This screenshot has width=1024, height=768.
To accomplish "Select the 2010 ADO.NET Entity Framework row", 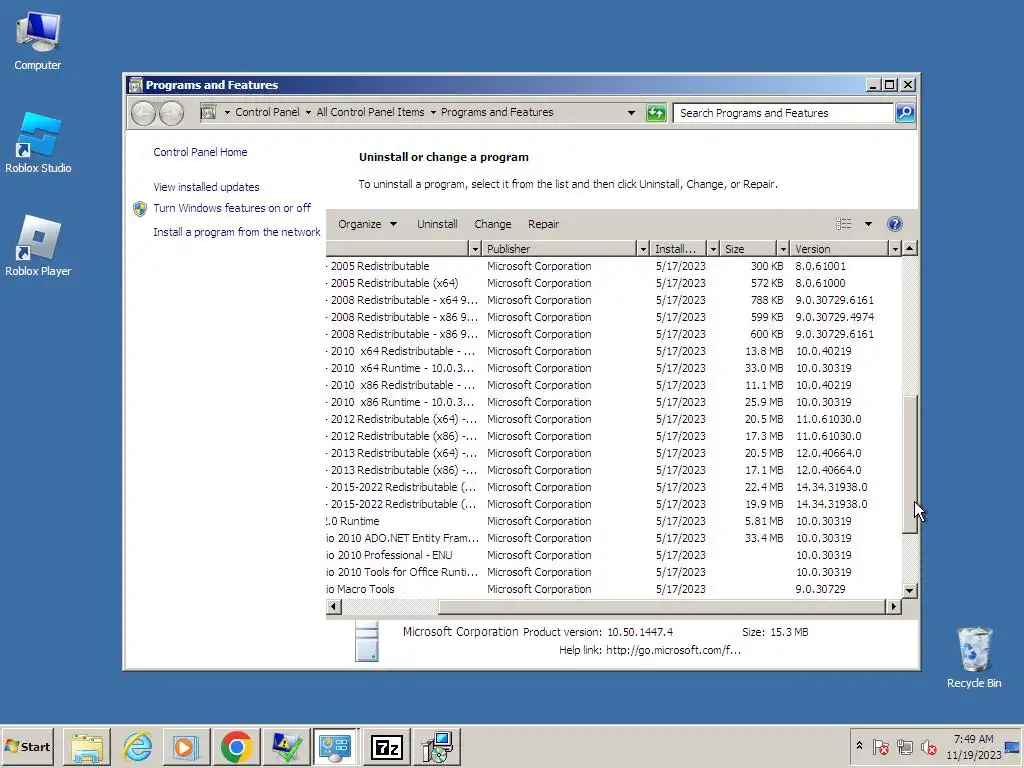I will point(614,538).
